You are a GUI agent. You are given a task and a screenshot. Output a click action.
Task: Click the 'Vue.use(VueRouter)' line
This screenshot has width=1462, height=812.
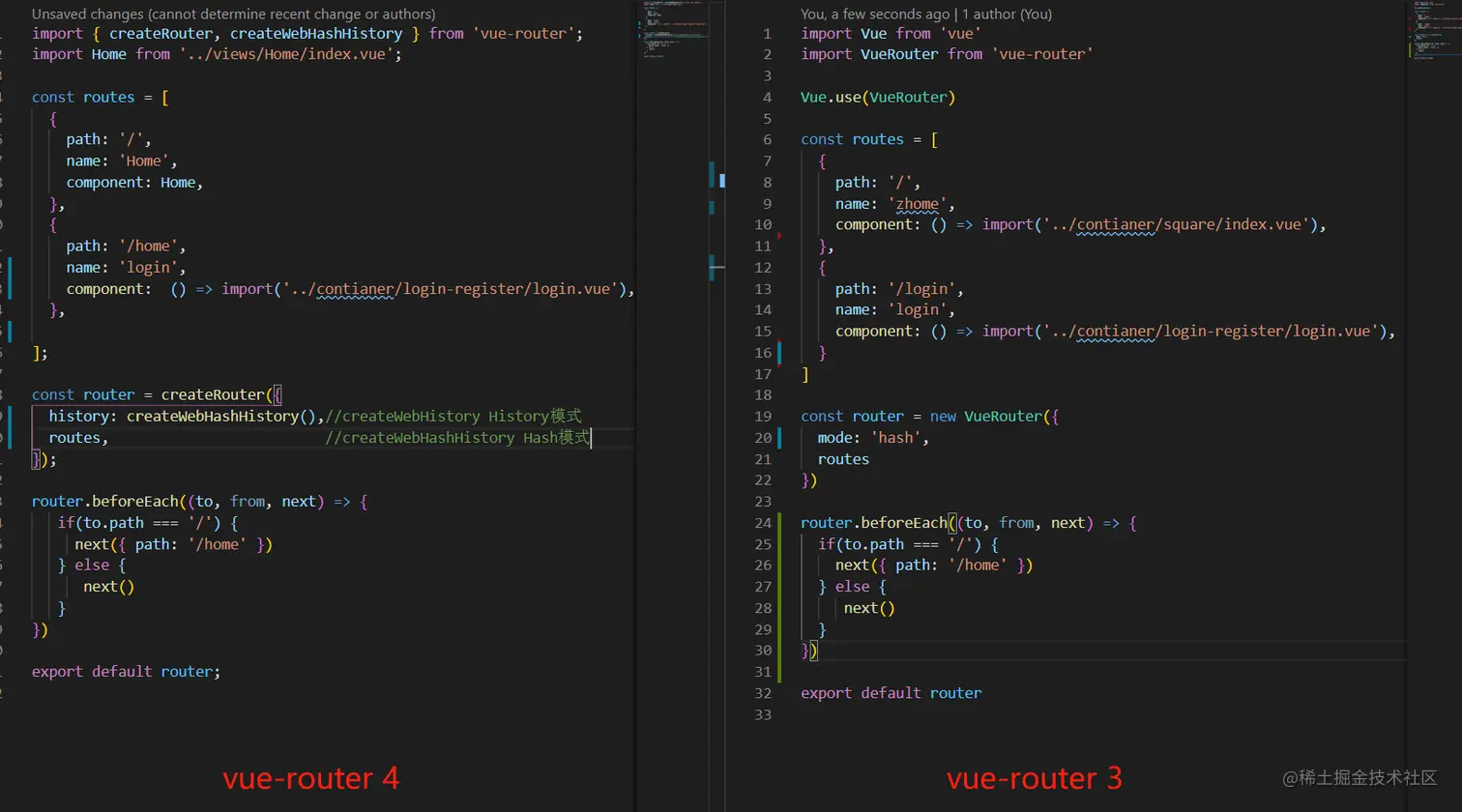[878, 97]
